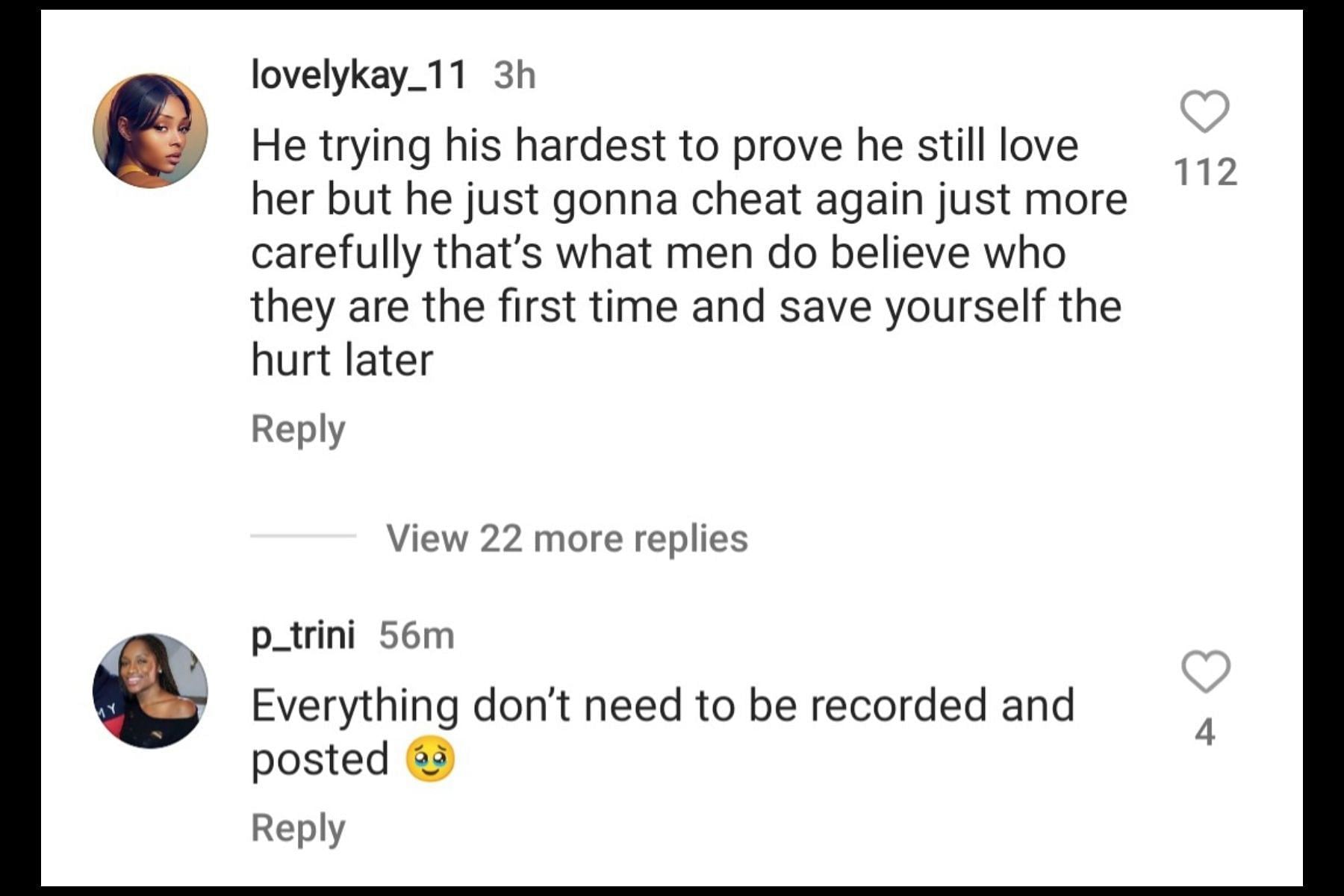Click the 56m timestamp
The width and height of the screenshot is (1344, 896).
click(416, 636)
